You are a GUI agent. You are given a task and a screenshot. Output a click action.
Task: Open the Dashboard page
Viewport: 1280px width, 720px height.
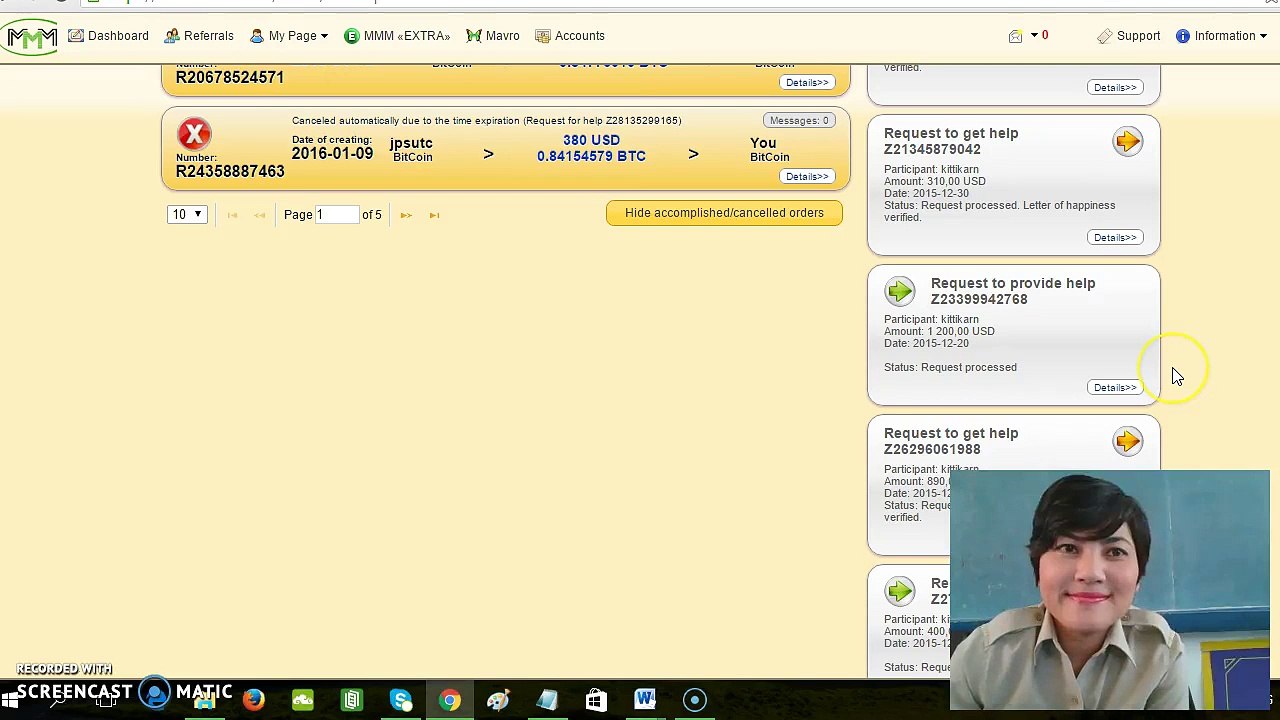coord(108,36)
